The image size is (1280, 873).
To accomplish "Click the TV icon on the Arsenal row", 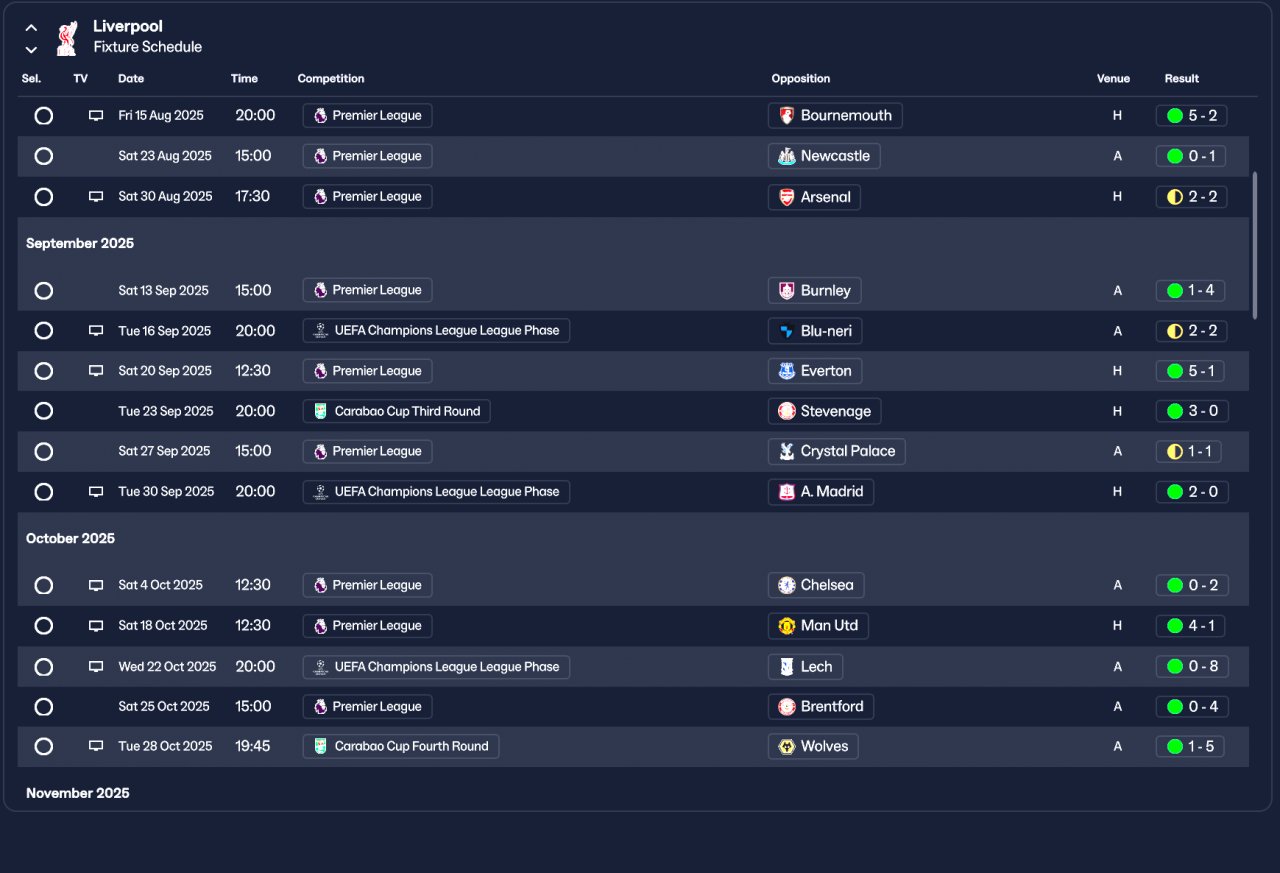I will click(96, 197).
